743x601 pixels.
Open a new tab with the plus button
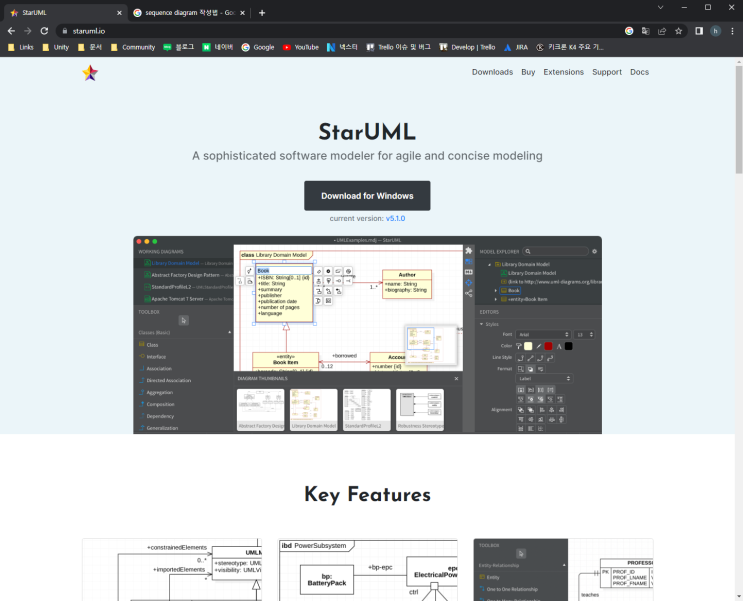[262, 13]
